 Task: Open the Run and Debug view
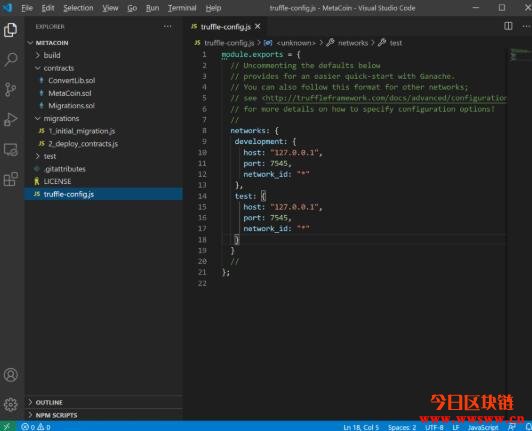pyautogui.click(x=11, y=119)
